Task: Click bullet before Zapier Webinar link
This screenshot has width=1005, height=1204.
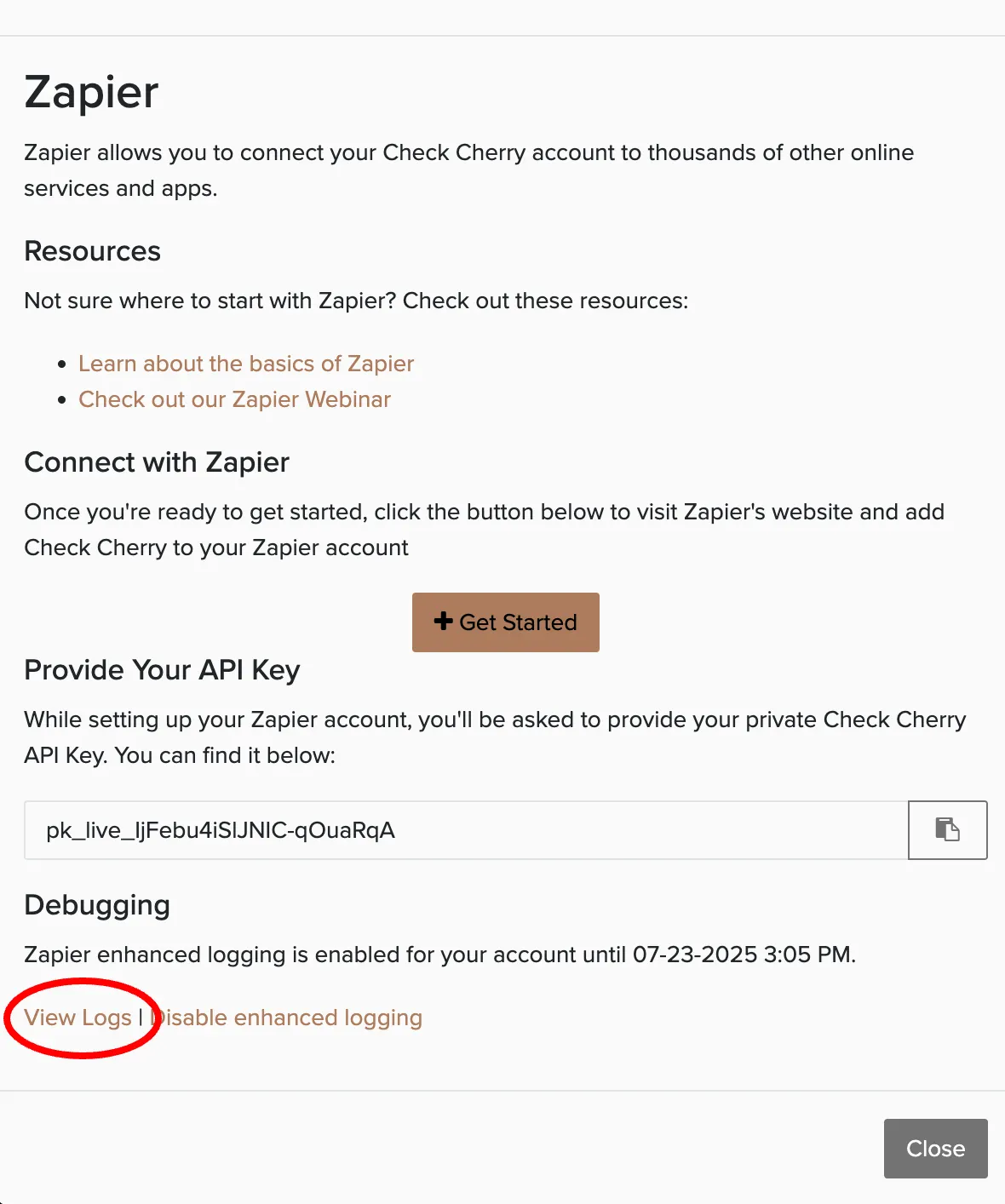Action: [61, 399]
